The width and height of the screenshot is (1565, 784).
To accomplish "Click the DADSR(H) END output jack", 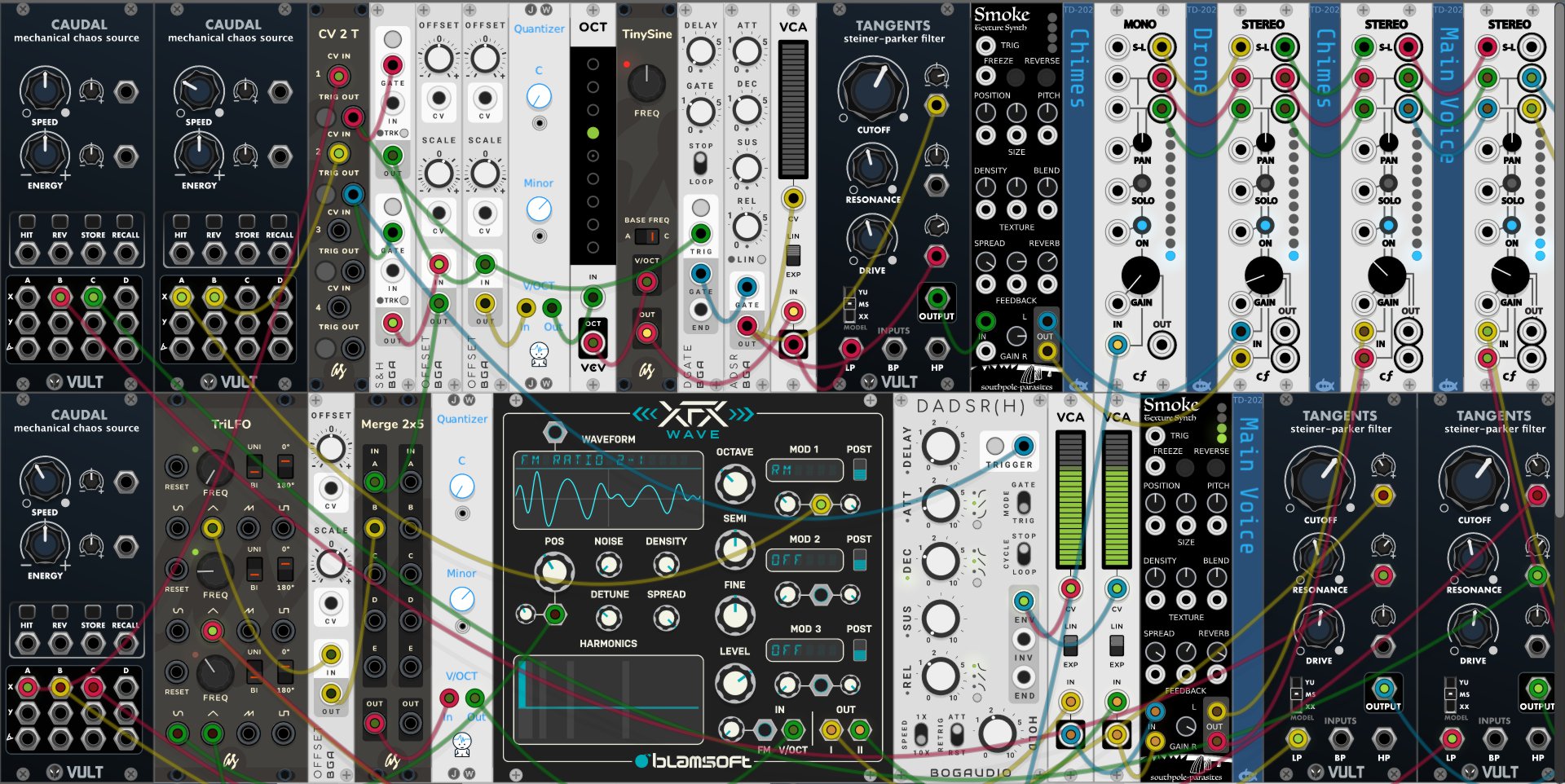I will click(x=1024, y=676).
